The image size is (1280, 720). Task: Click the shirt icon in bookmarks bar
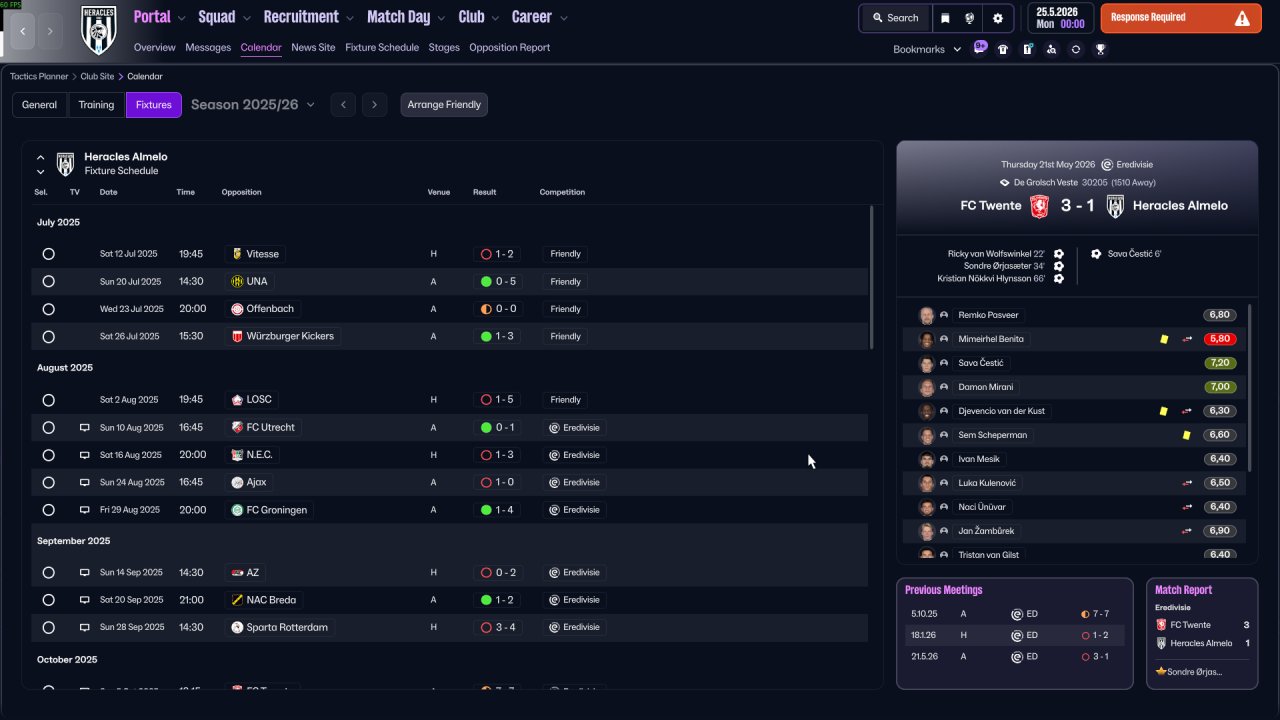pos(1003,49)
